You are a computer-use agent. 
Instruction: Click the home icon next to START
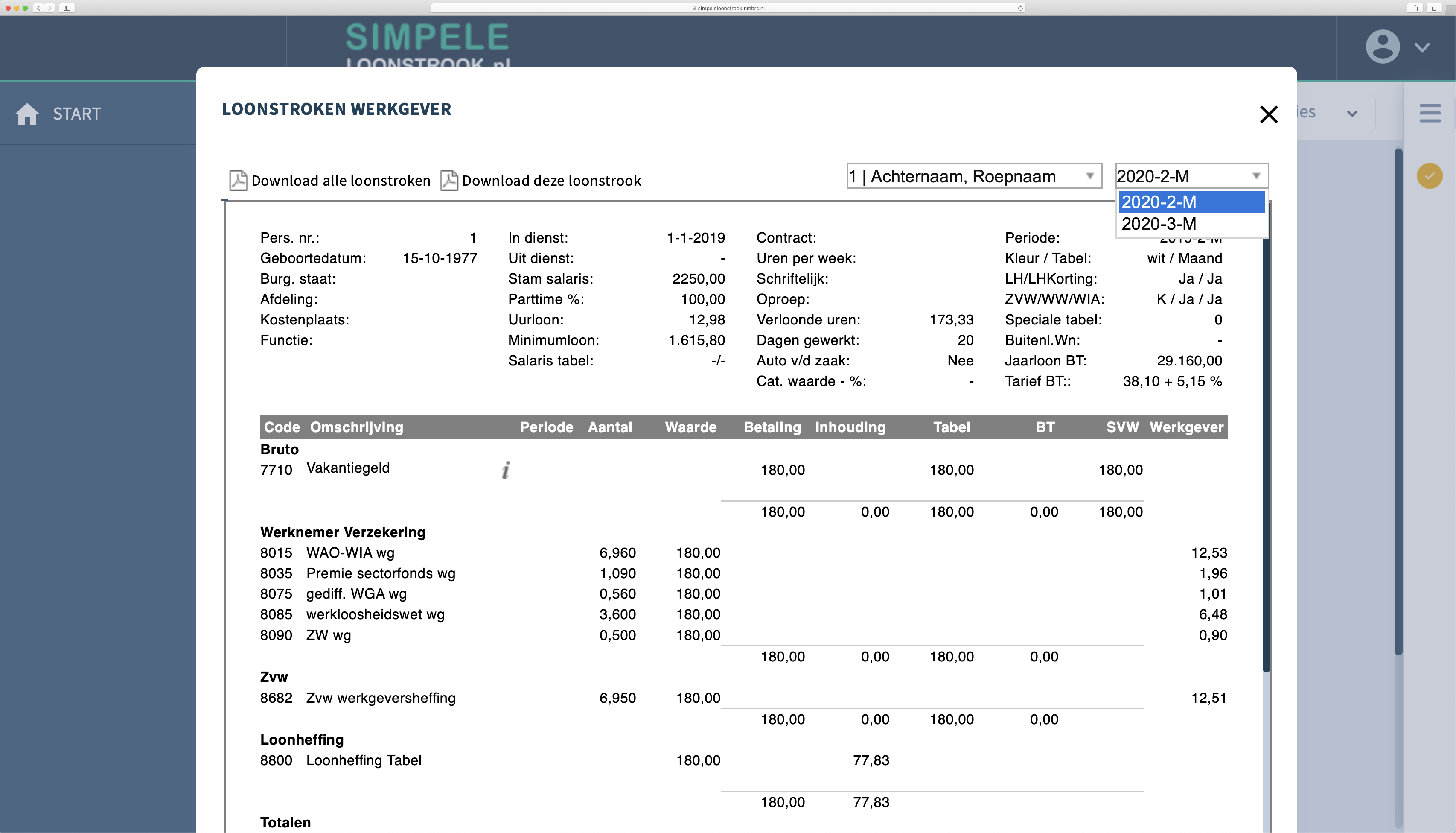27,114
